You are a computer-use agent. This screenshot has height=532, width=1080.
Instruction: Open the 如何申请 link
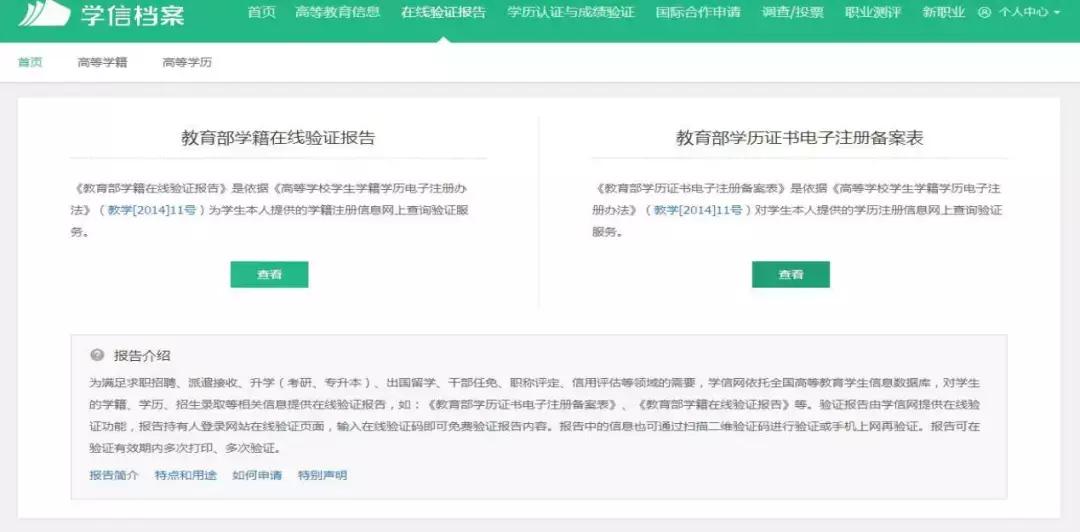point(257,475)
